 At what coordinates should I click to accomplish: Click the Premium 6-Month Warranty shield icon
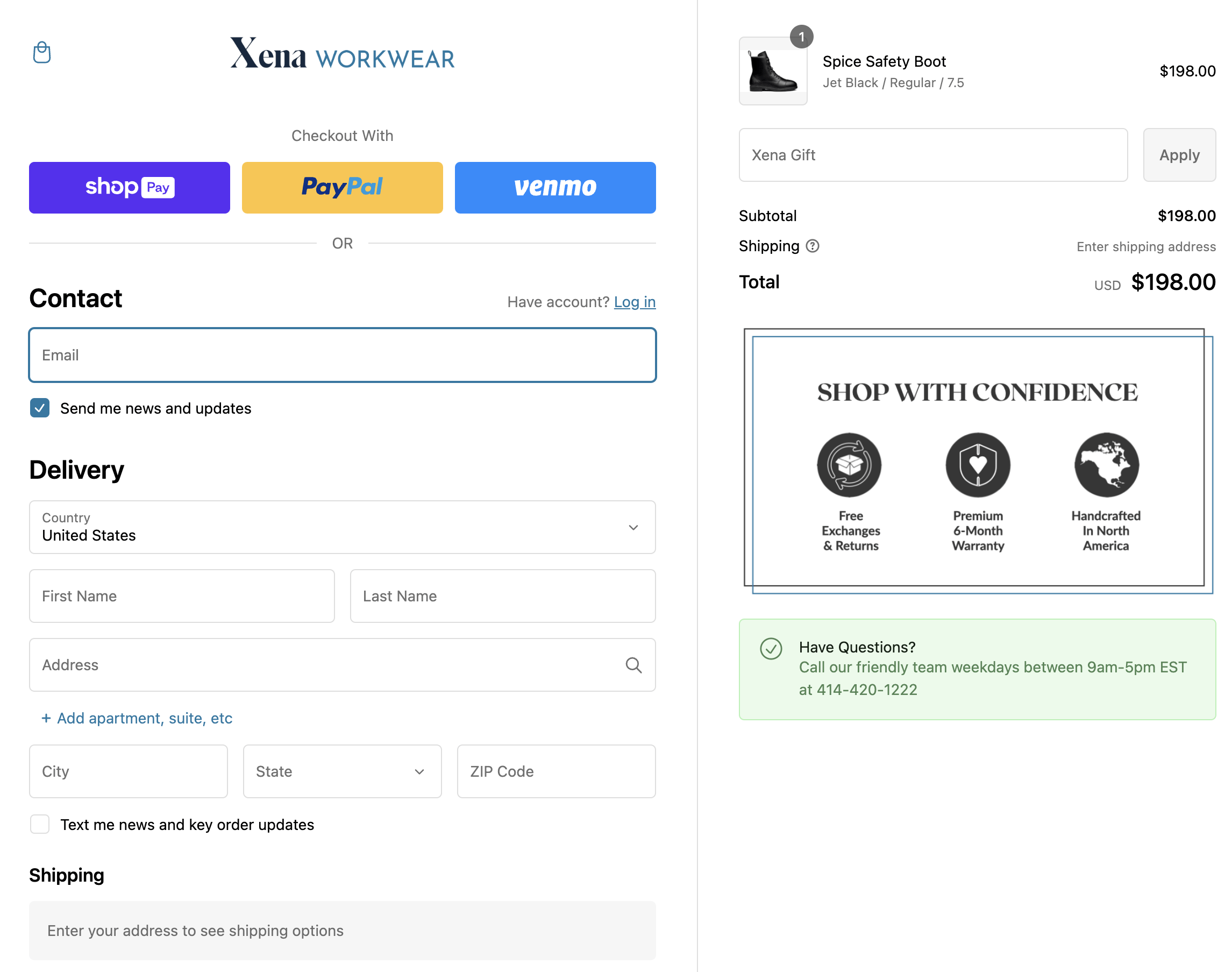977,465
